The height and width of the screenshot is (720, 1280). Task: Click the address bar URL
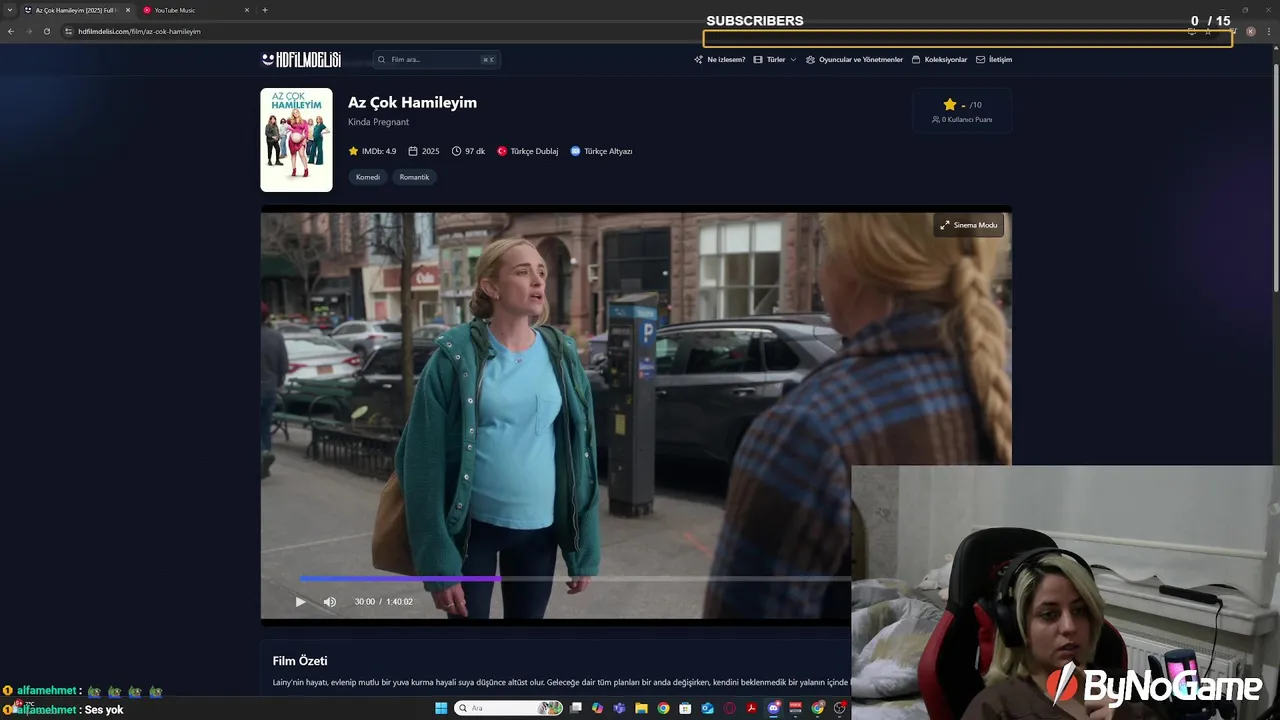tap(140, 31)
